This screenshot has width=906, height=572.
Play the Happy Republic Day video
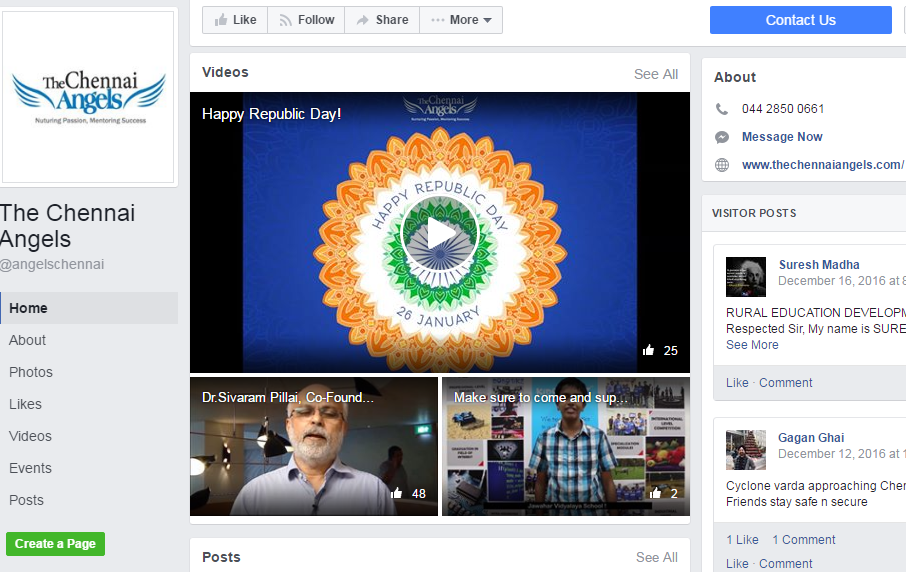440,234
